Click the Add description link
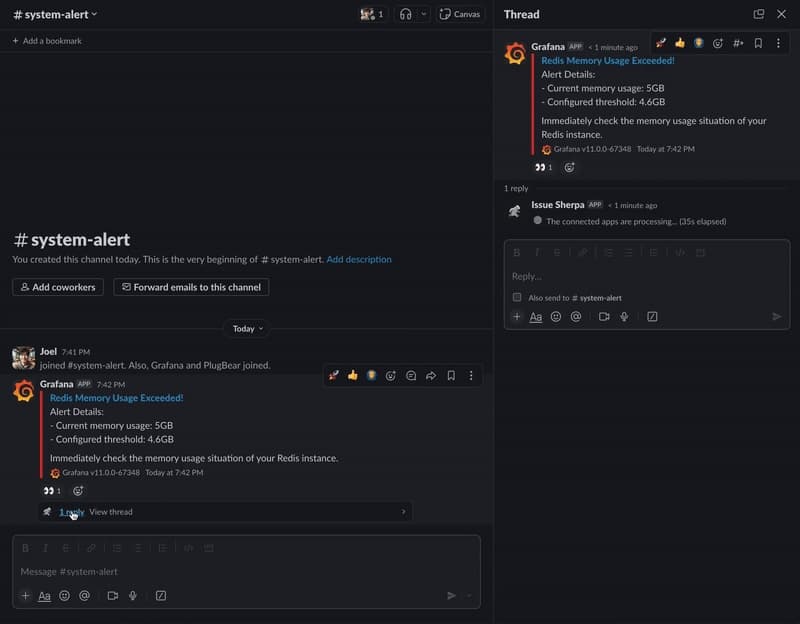 (x=359, y=259)
